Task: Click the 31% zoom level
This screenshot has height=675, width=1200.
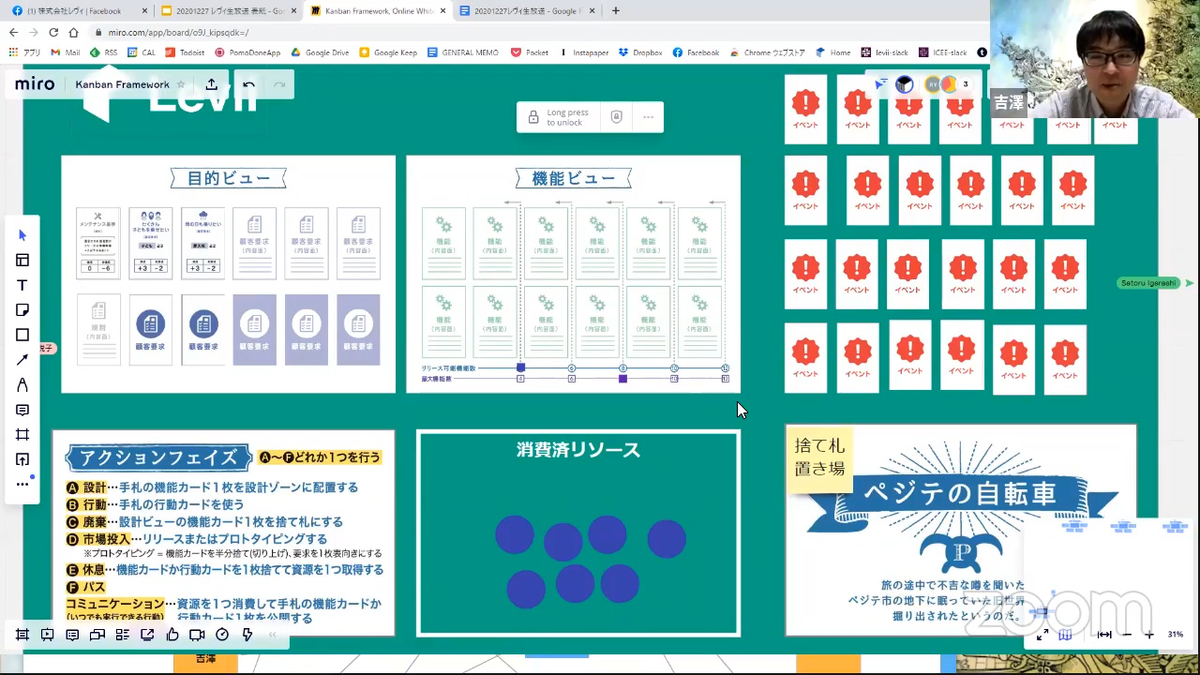Action: [x=1175, y=635]
